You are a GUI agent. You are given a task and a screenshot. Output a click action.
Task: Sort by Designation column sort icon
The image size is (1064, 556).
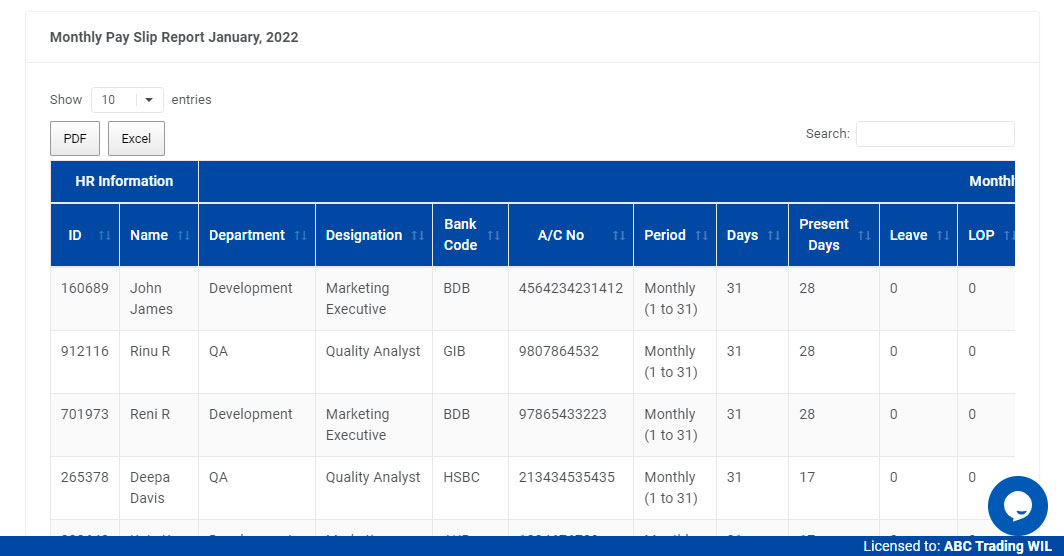pyautogui.click(x=417, y=236)
